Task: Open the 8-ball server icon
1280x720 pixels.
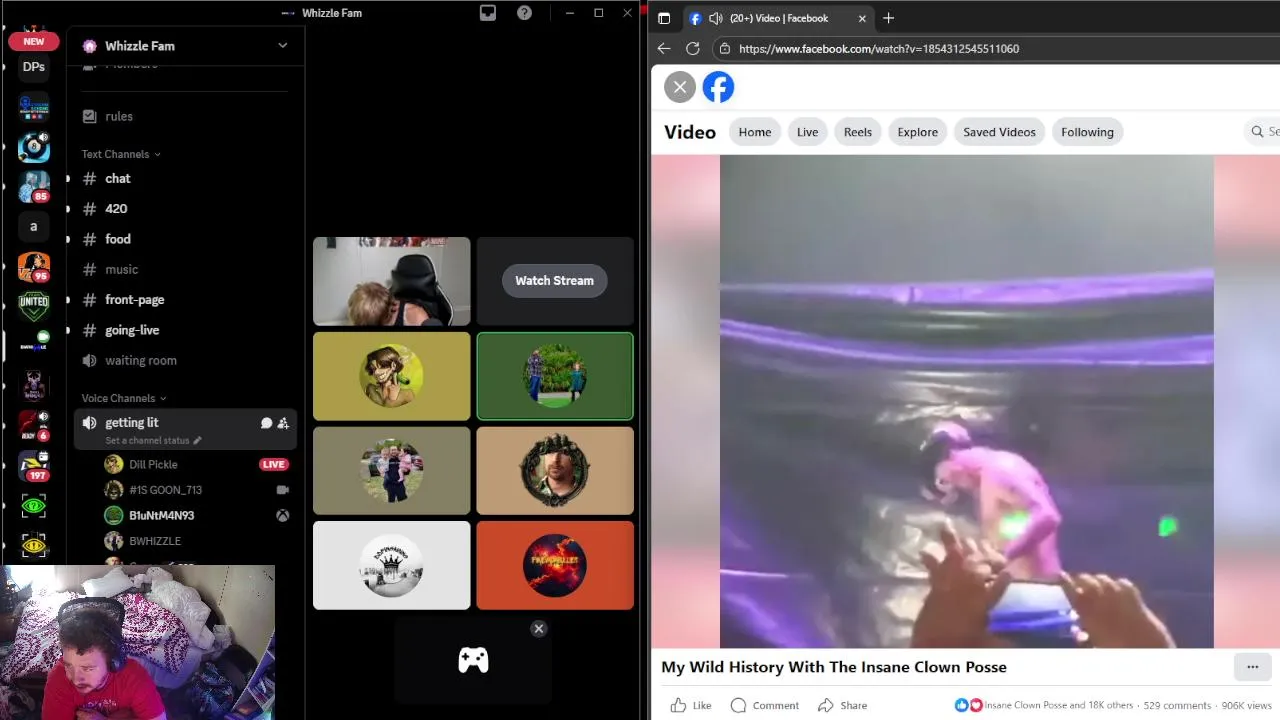Action: coord(34,147)
